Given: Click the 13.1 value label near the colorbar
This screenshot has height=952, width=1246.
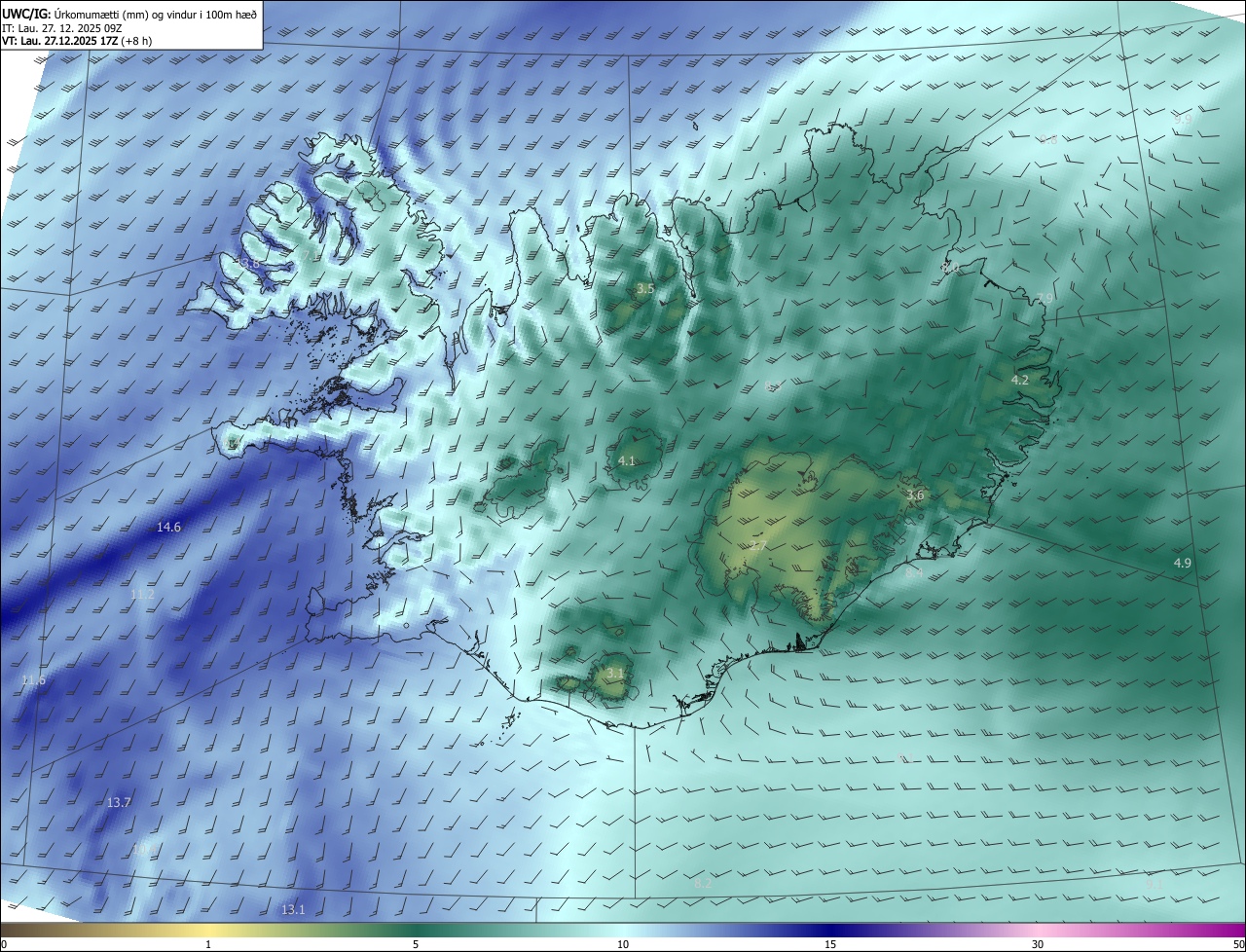Looking at the screenshot, I should [x=293, y=909].
